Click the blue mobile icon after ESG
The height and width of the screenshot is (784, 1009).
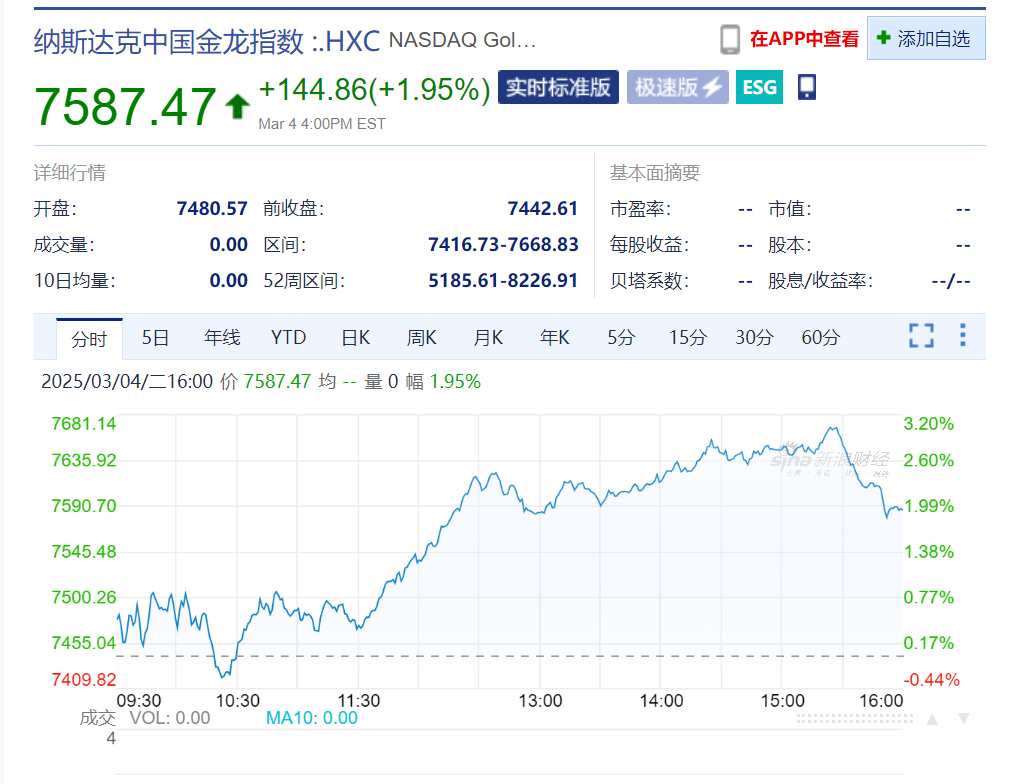point(807,88)
